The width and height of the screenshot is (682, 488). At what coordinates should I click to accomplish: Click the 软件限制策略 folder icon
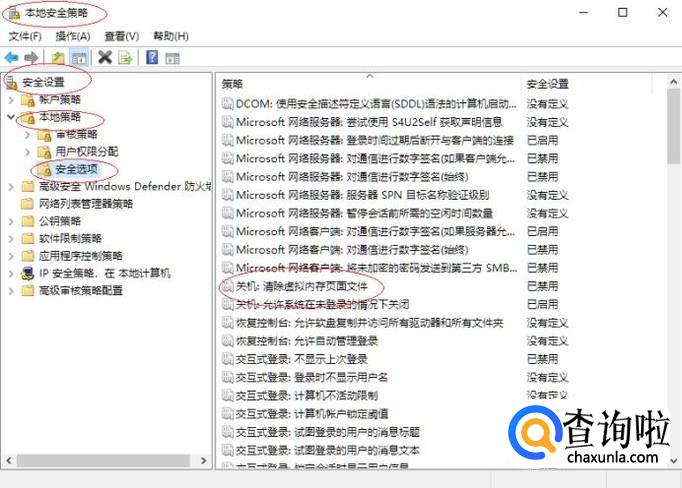(x=28, y=239)
